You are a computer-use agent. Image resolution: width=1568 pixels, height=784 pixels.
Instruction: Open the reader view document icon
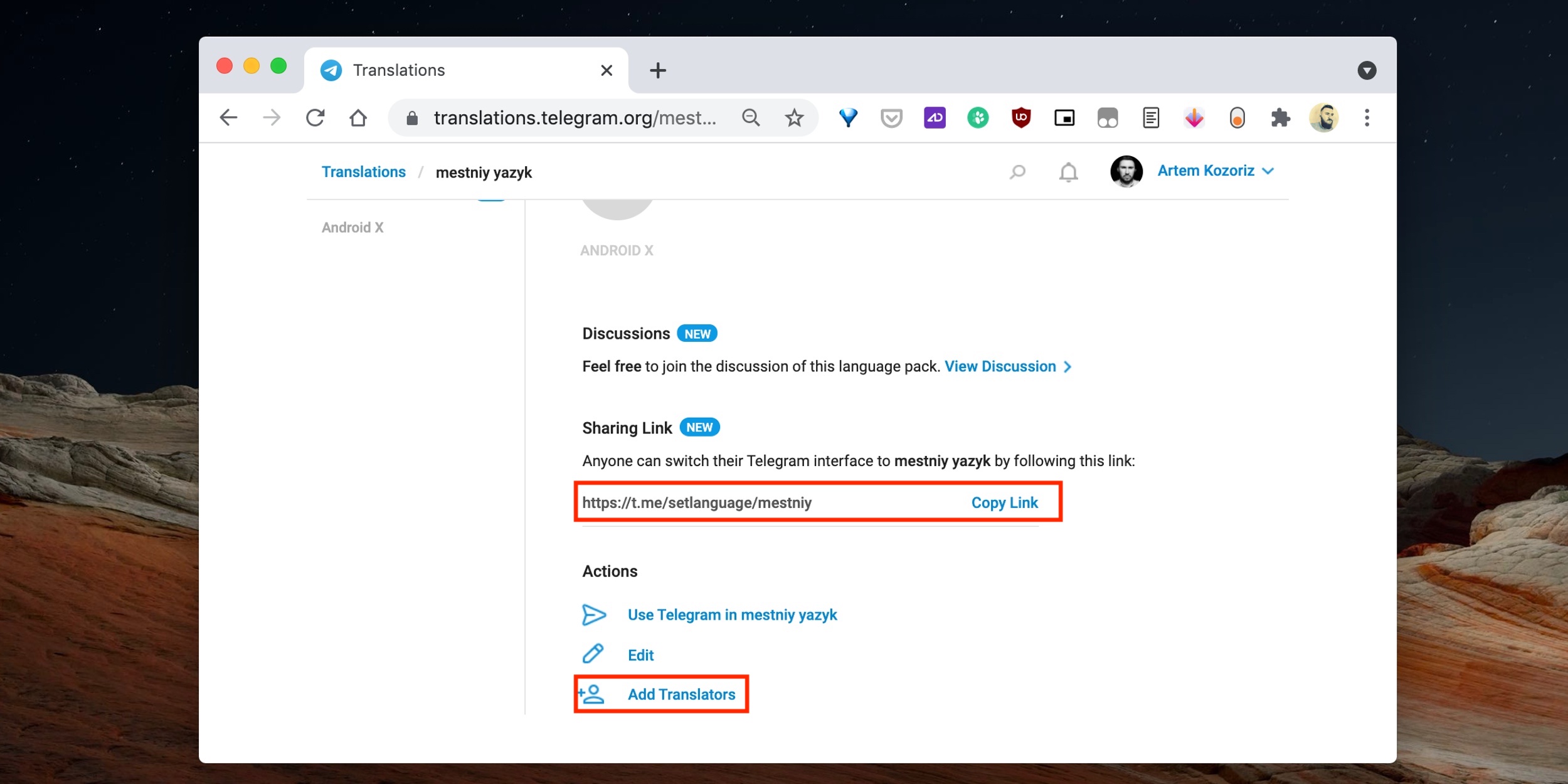(x=1151, y=117)
